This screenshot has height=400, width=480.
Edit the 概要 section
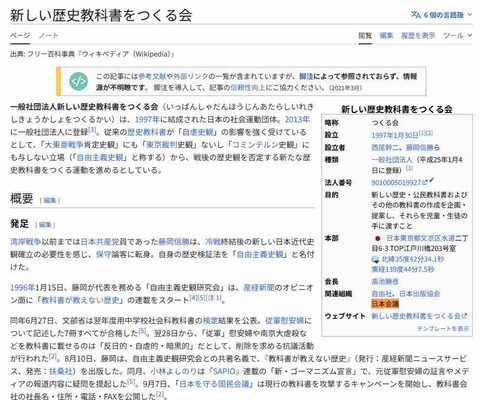50,200
